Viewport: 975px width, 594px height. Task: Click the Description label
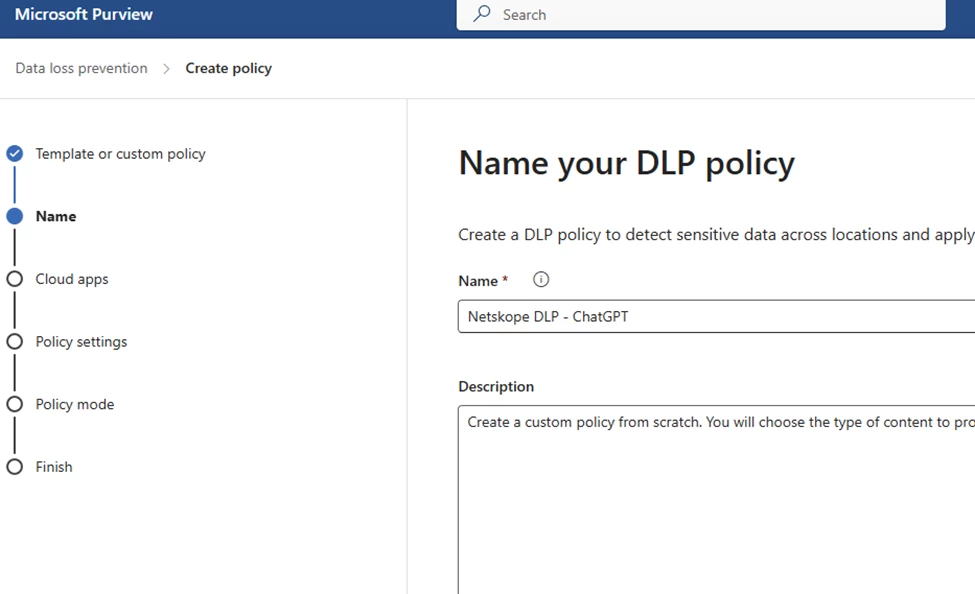[x=496, y=386]
